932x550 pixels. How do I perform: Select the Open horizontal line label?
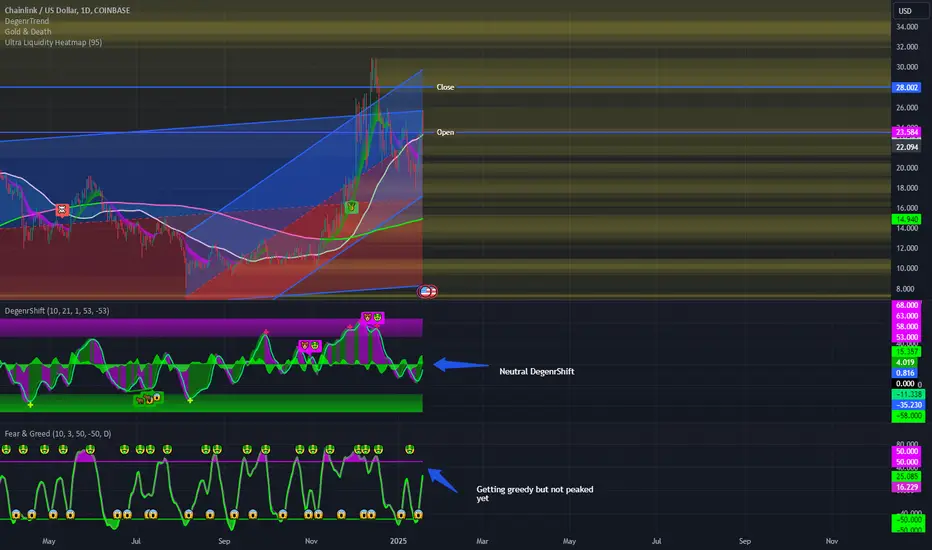click(x=445, y=132)
